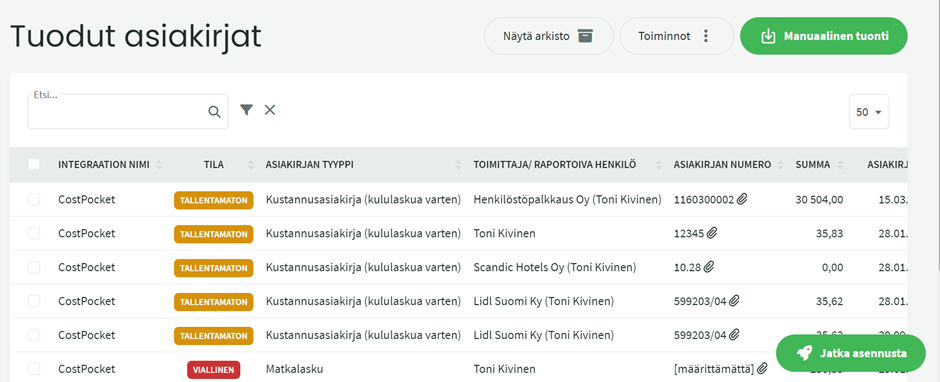Open the filter funnel icon
This screenshot has width=940, height=382.
coord(246,110)
